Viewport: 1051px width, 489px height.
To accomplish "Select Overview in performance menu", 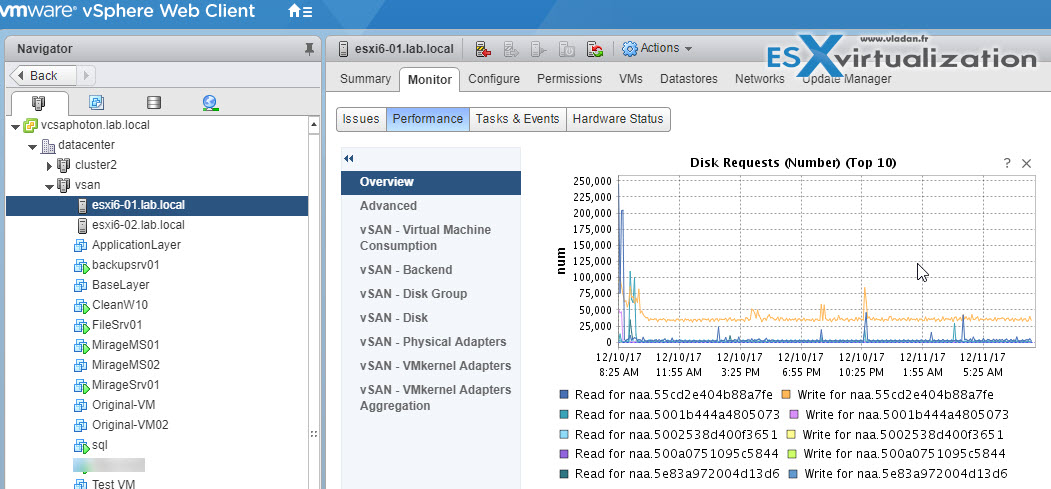I will click(x=431, y=182).
